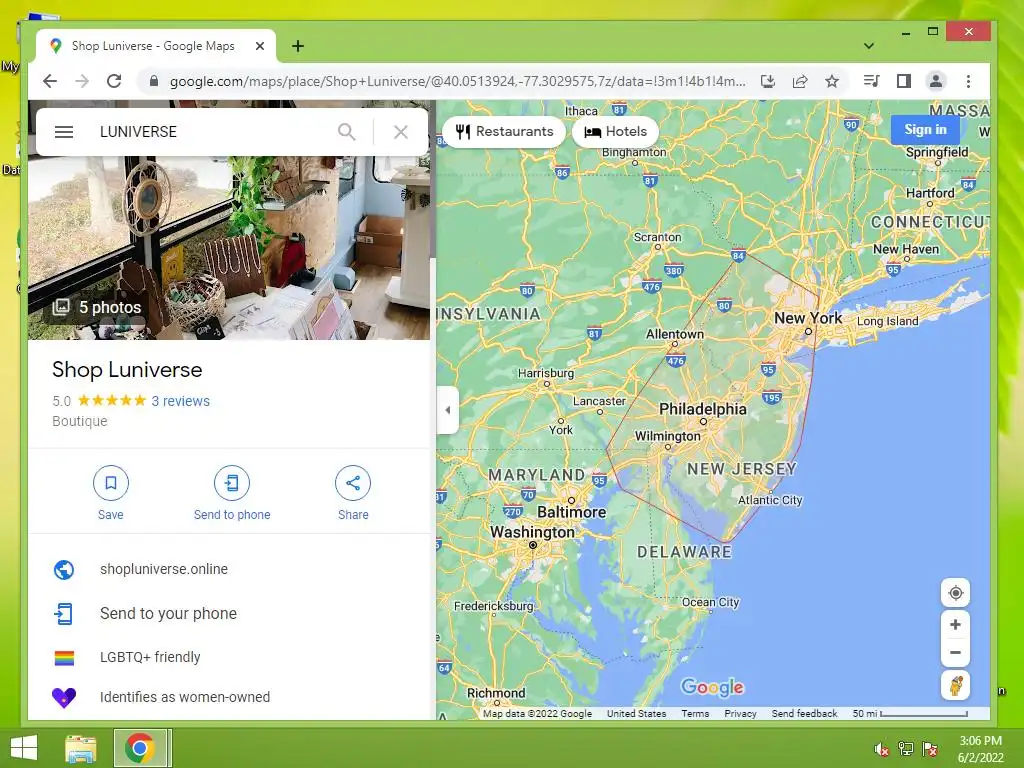
Task: Clear the LUNIVERSE search with the X icon
Action: (401, 132)
